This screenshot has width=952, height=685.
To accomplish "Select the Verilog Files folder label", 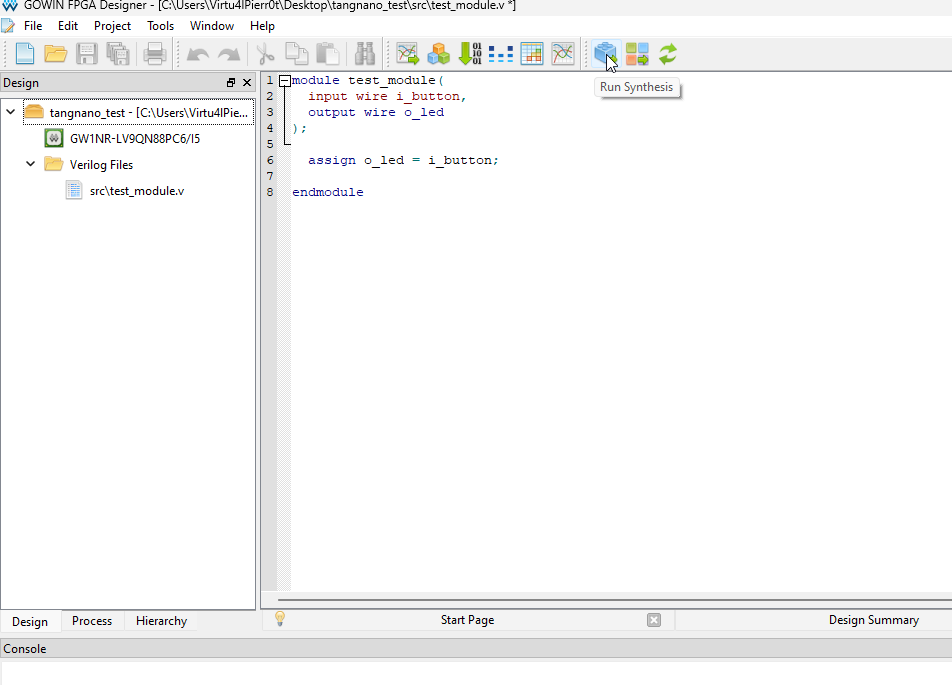I will (x=101, y=165).
